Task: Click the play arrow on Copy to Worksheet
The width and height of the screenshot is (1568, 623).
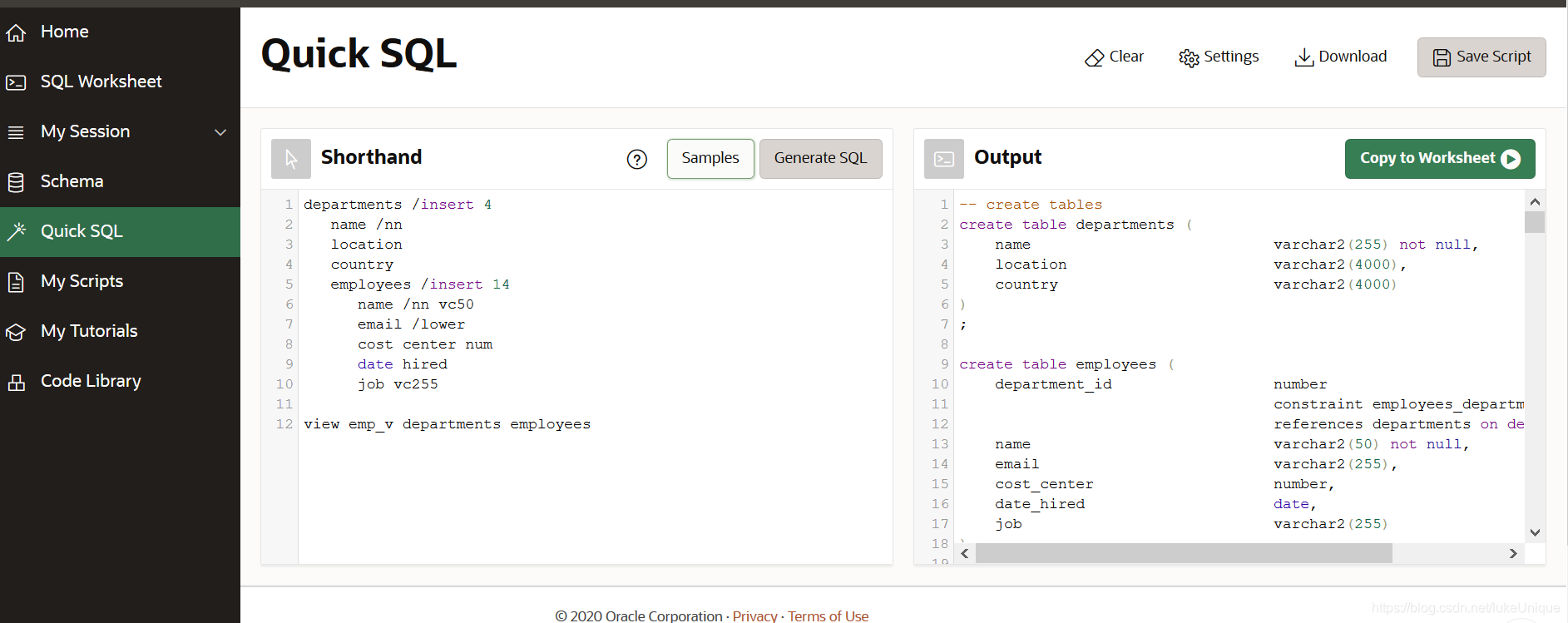Action: (x=1511, y=159)
